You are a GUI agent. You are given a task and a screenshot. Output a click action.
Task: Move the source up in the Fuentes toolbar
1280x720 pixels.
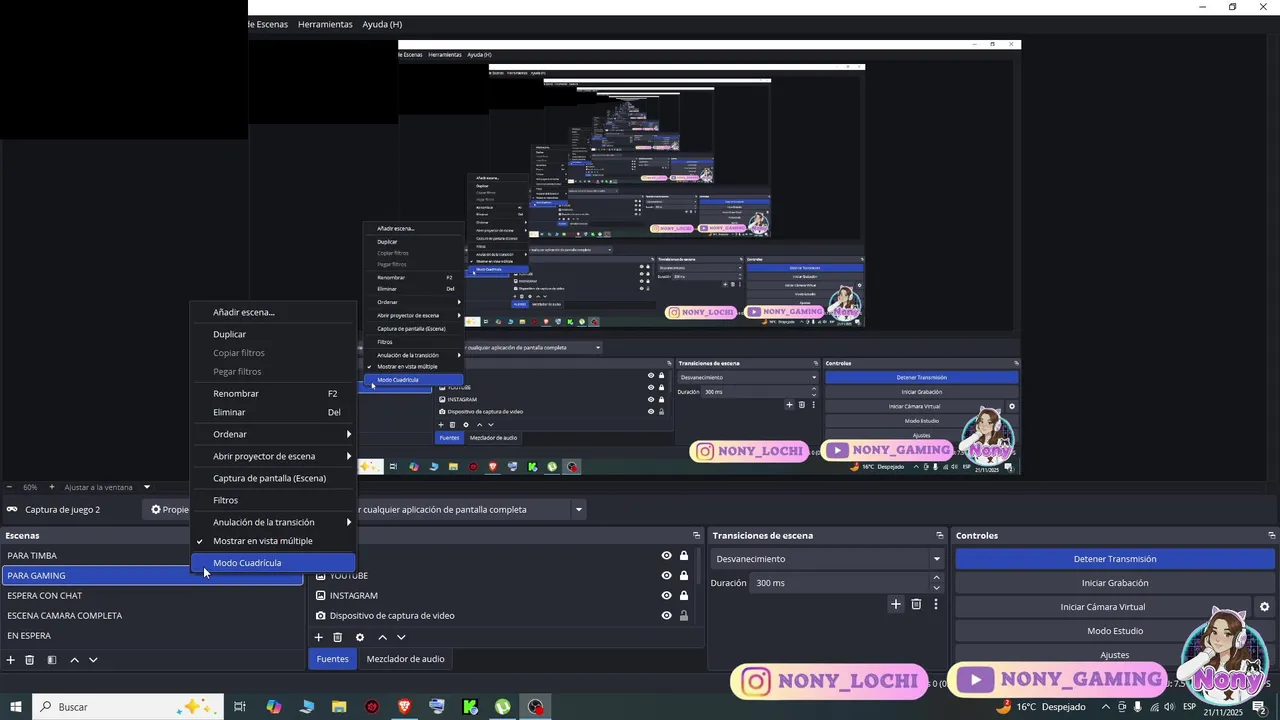382,637
